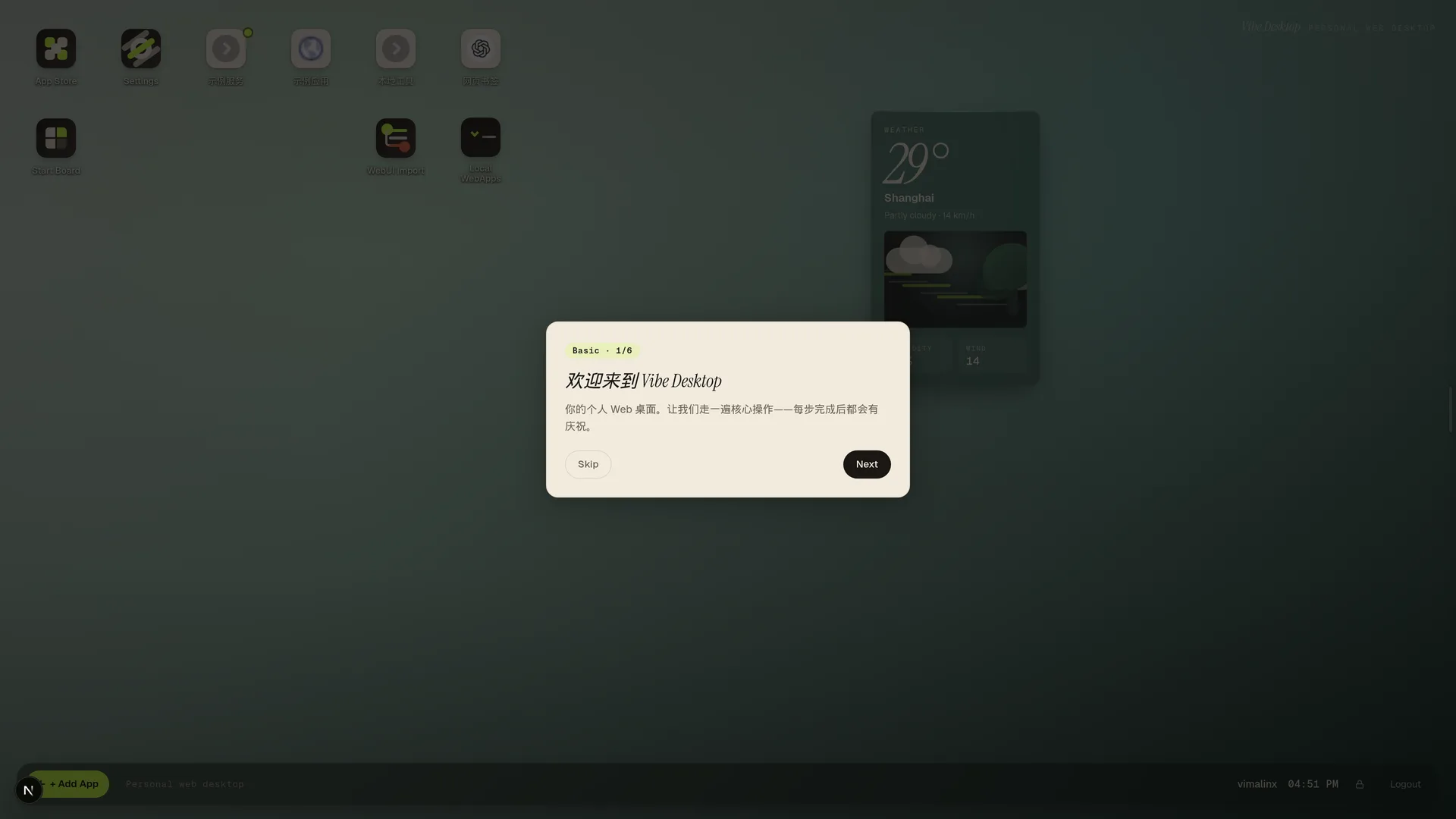Click the 欢迎来到 Vibe Desktop heading

(643, 381)
